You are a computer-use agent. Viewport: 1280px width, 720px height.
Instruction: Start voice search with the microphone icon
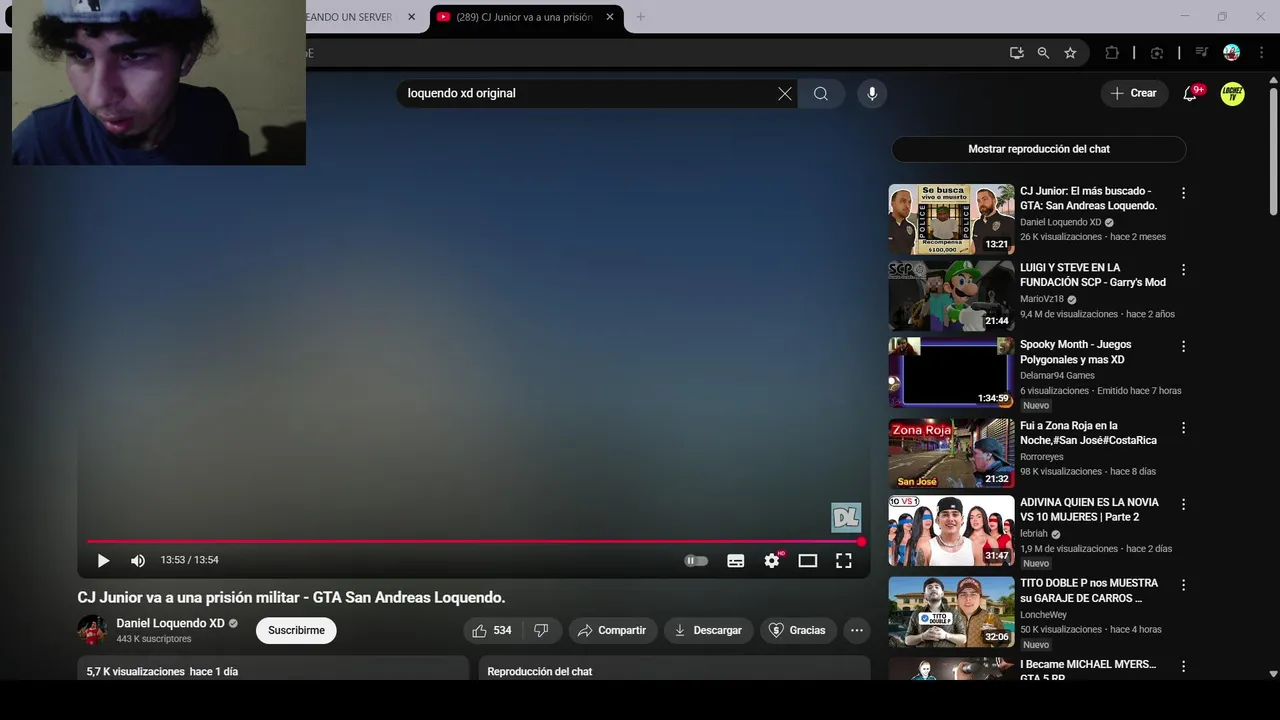click(872, 94)
